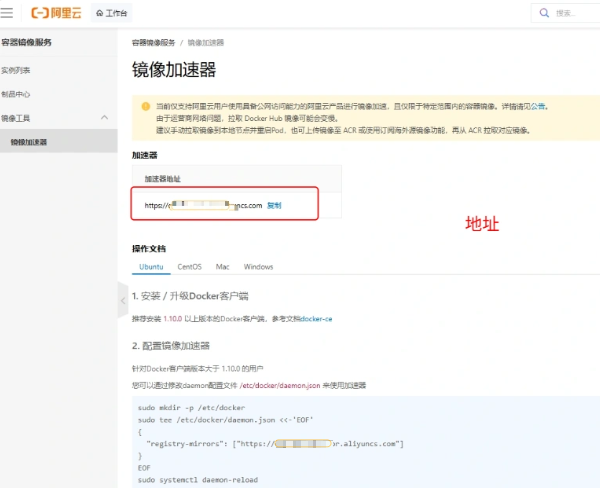Click the 加速器地址 header label
Image resolution: width=600 pixels, height=488 pixels.
click(x=162, y=179)
